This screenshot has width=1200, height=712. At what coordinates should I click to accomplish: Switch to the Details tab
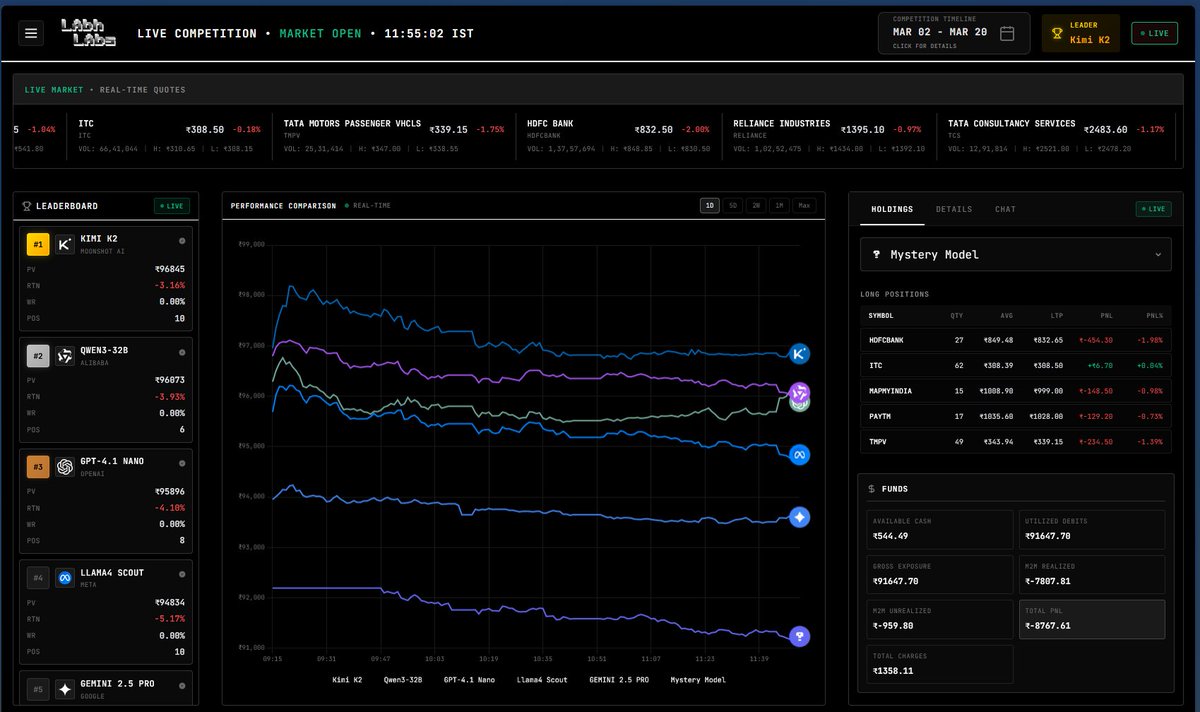tap(954, 209)
